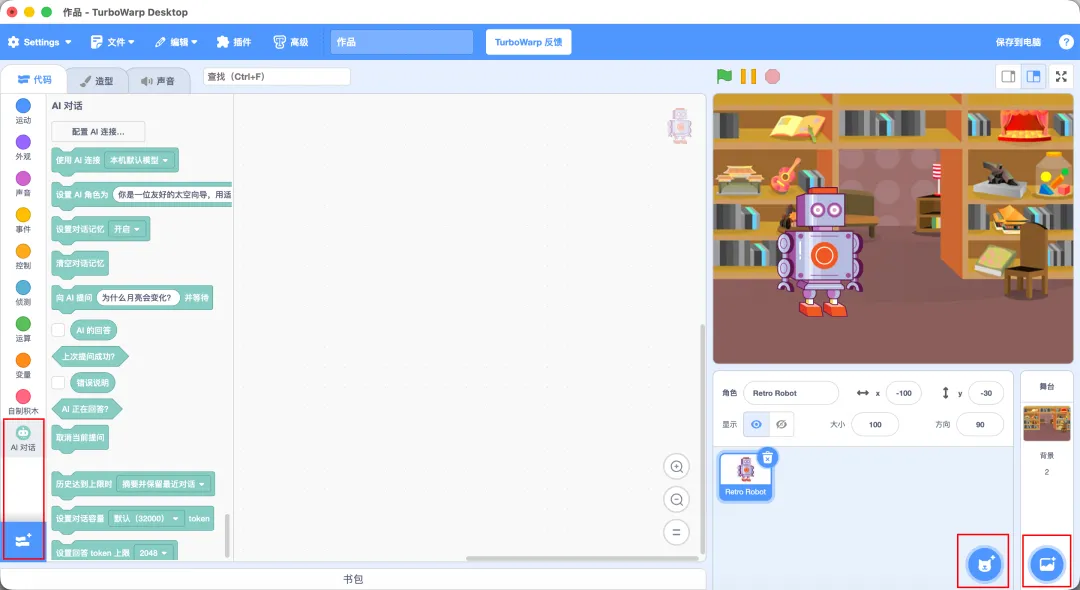Click the red stop button
The image size is (1080, 590).
(773, 76)
